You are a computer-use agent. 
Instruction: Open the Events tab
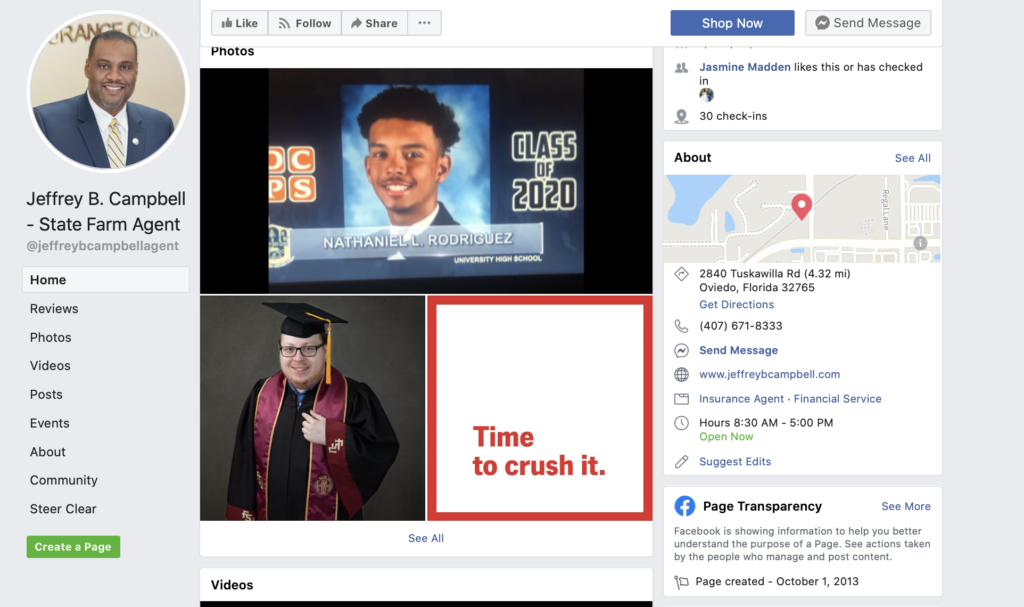pos(49,423)
